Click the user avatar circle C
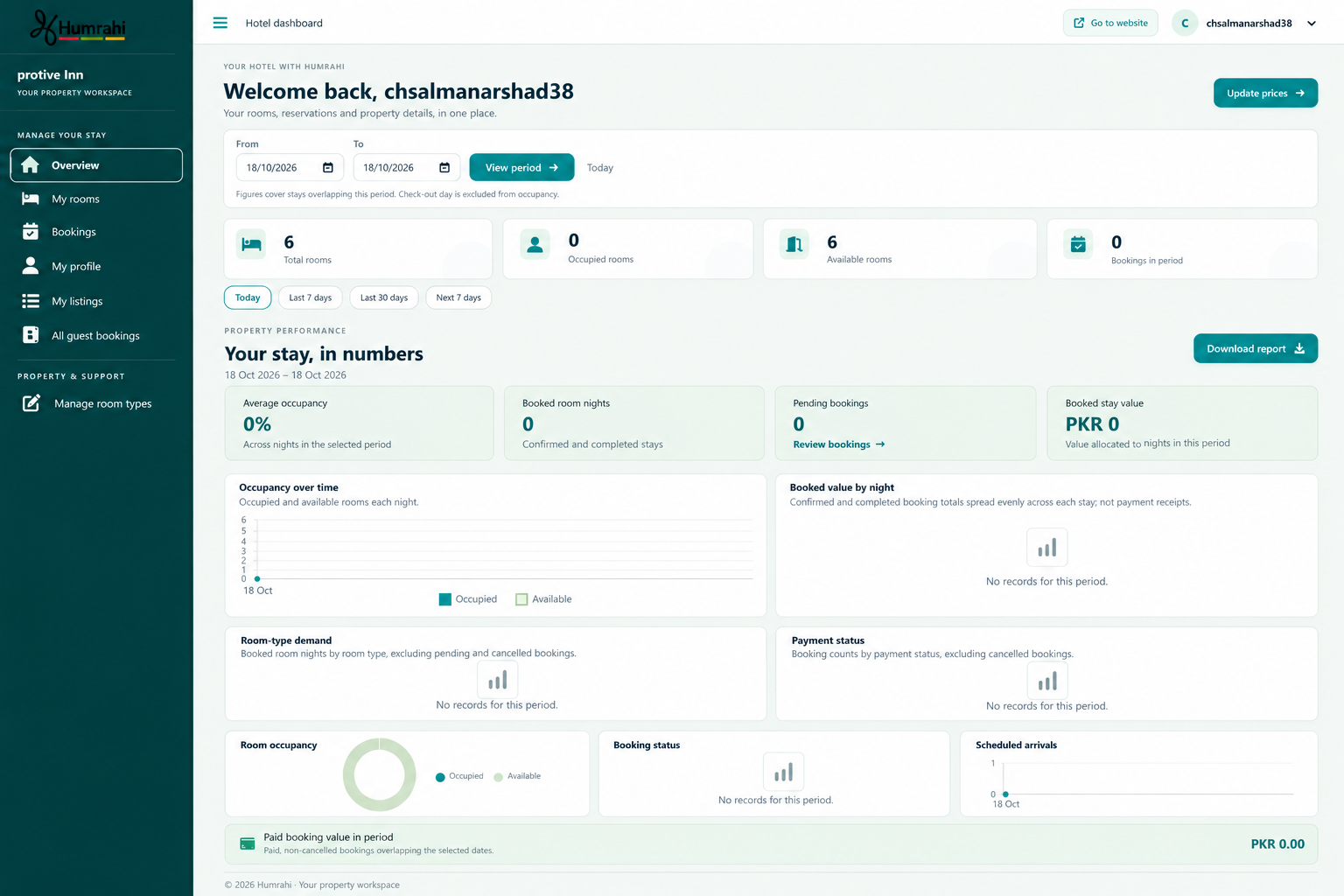This screenshot has width=1344, height=896. coord(1185,24)
